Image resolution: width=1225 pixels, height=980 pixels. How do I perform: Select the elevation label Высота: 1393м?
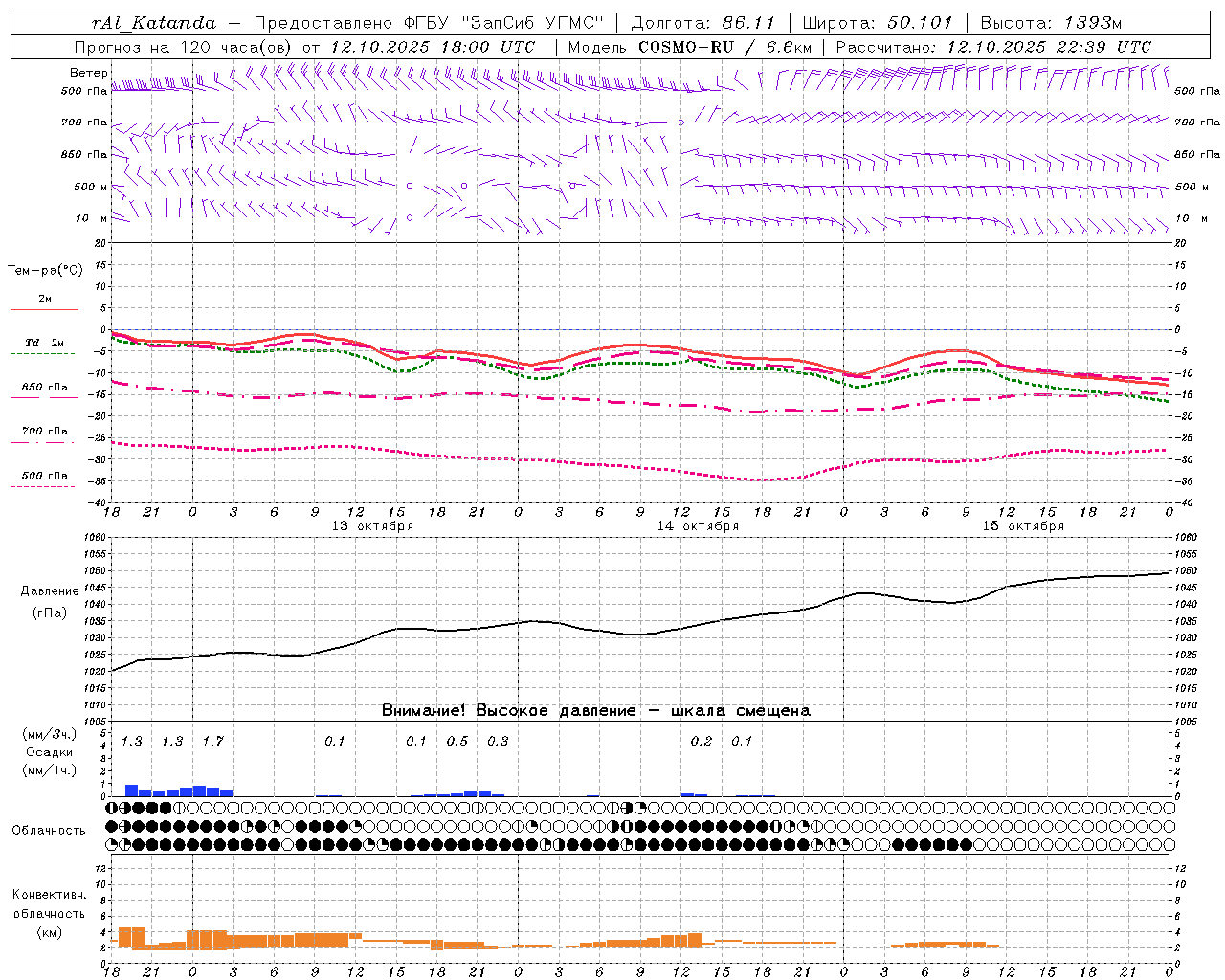click(1050, 23)
